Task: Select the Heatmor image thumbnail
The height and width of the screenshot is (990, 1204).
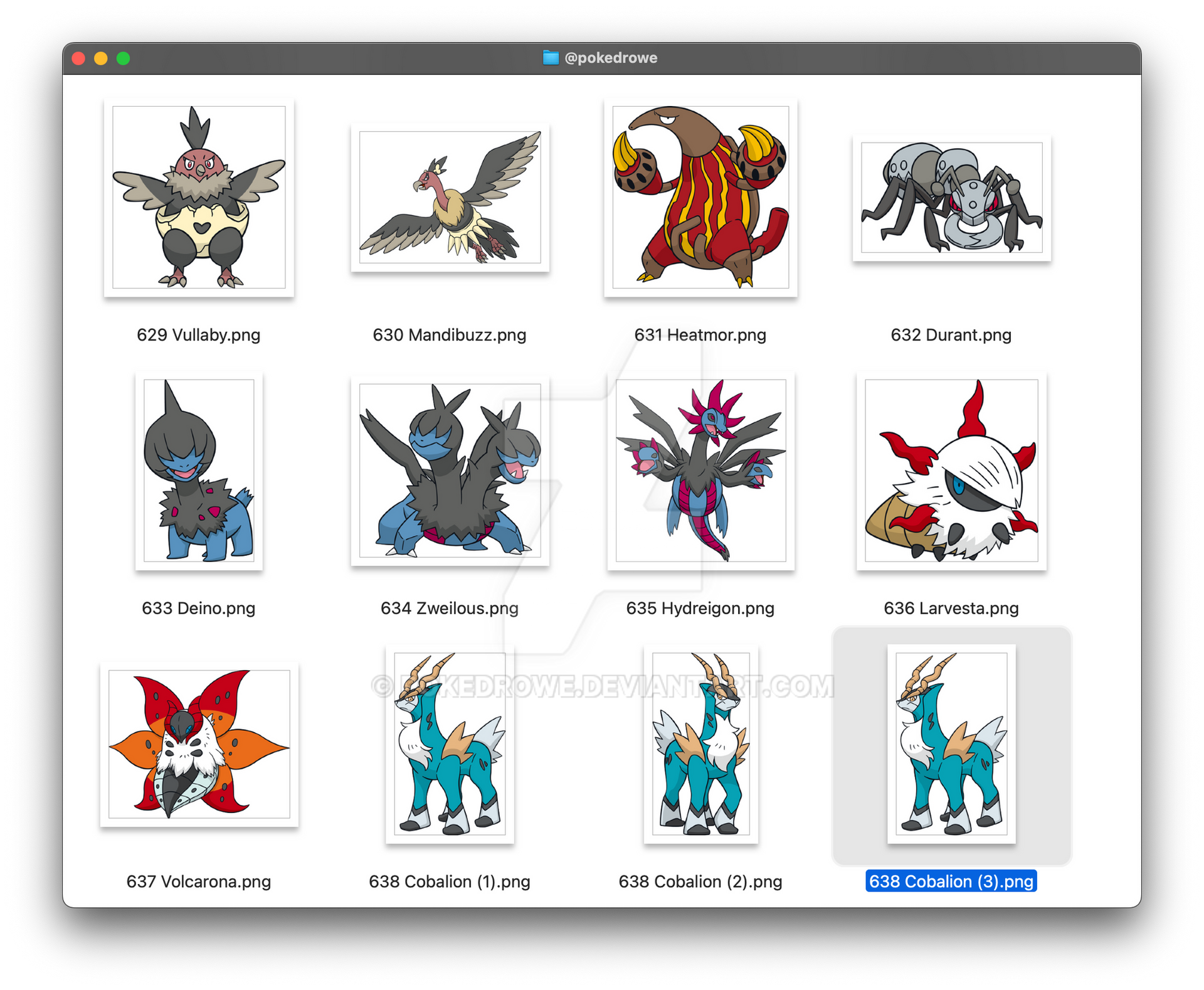Action: tap(700, 197)
